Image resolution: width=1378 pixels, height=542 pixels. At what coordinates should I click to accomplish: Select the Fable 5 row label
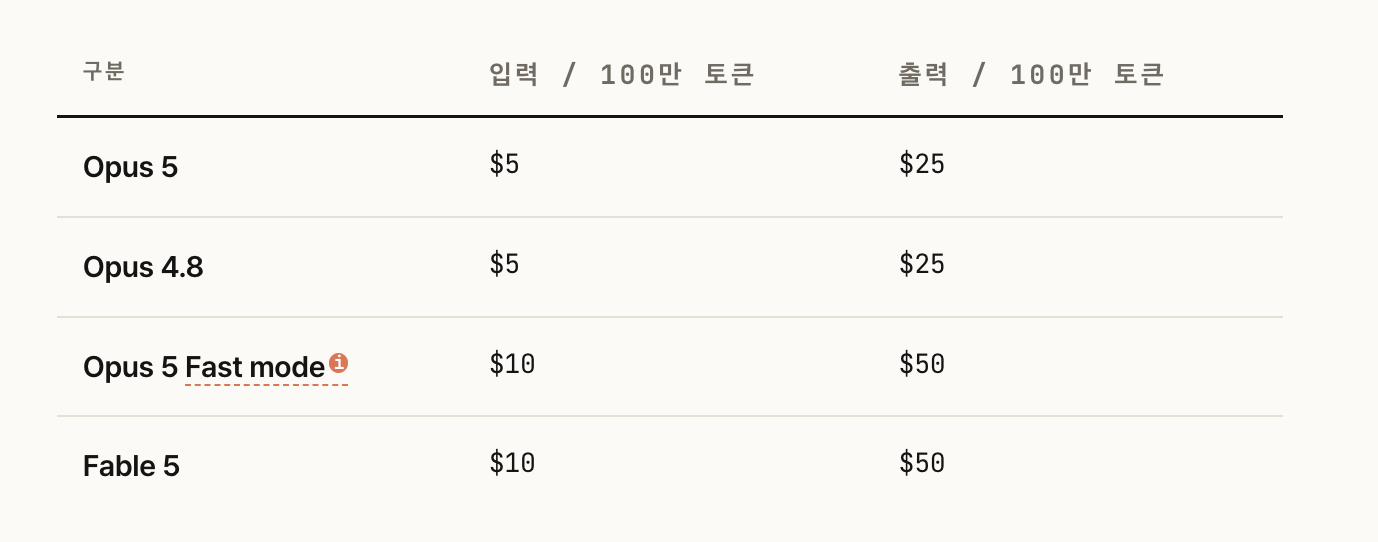tap(131, 466)
